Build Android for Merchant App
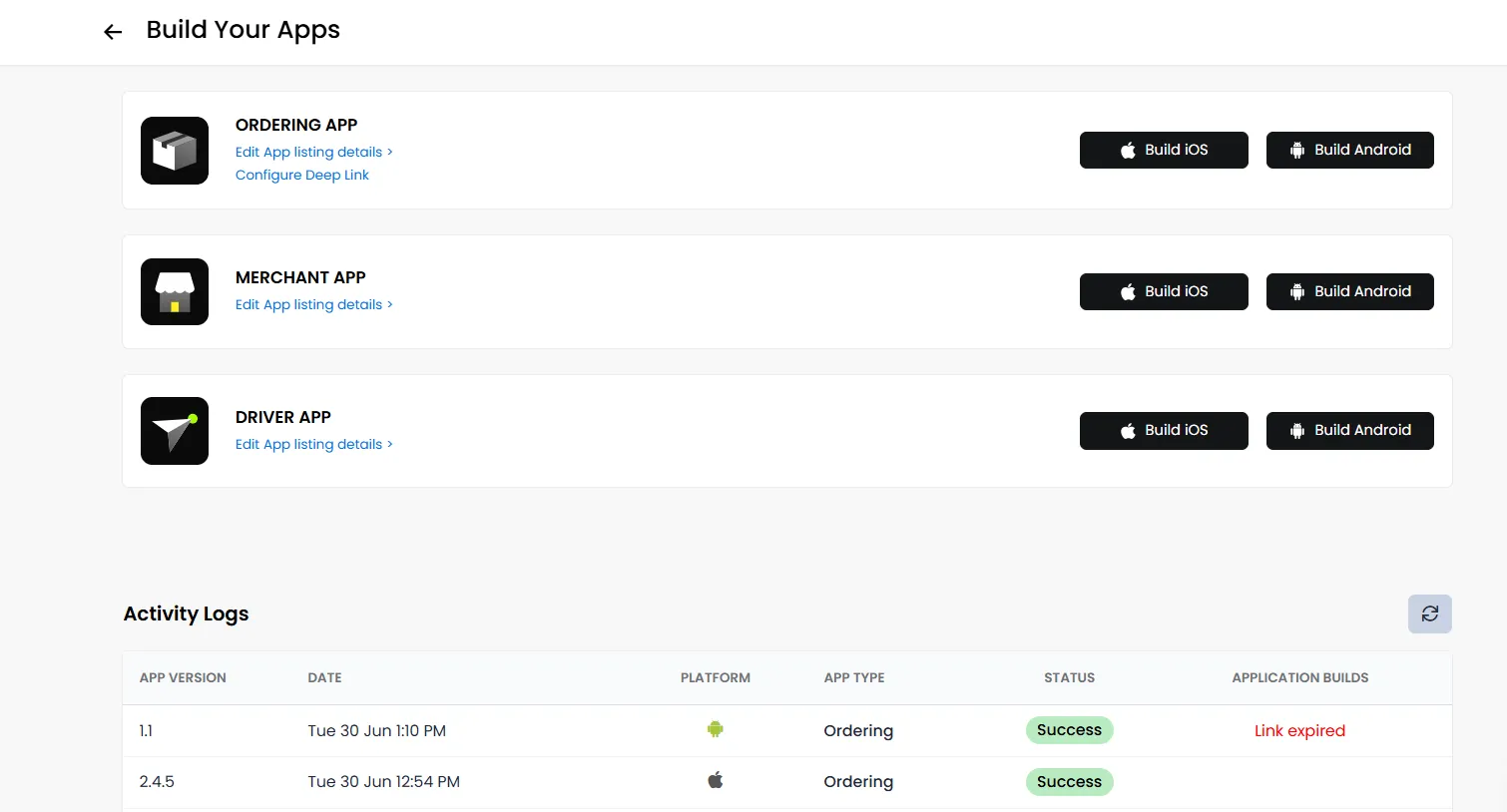The width and height of the screenshot is (1507, 812). pyautogui.click(x=1349, y=291)
